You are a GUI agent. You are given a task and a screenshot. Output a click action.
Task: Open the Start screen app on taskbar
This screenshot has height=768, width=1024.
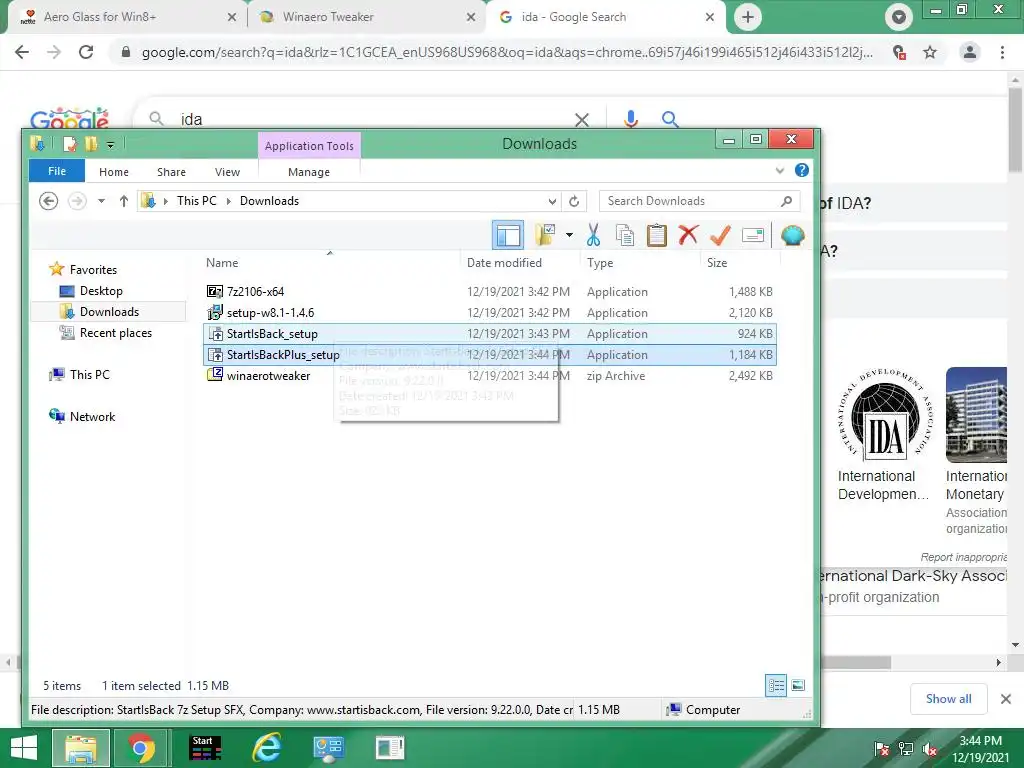tap(205, 748)
